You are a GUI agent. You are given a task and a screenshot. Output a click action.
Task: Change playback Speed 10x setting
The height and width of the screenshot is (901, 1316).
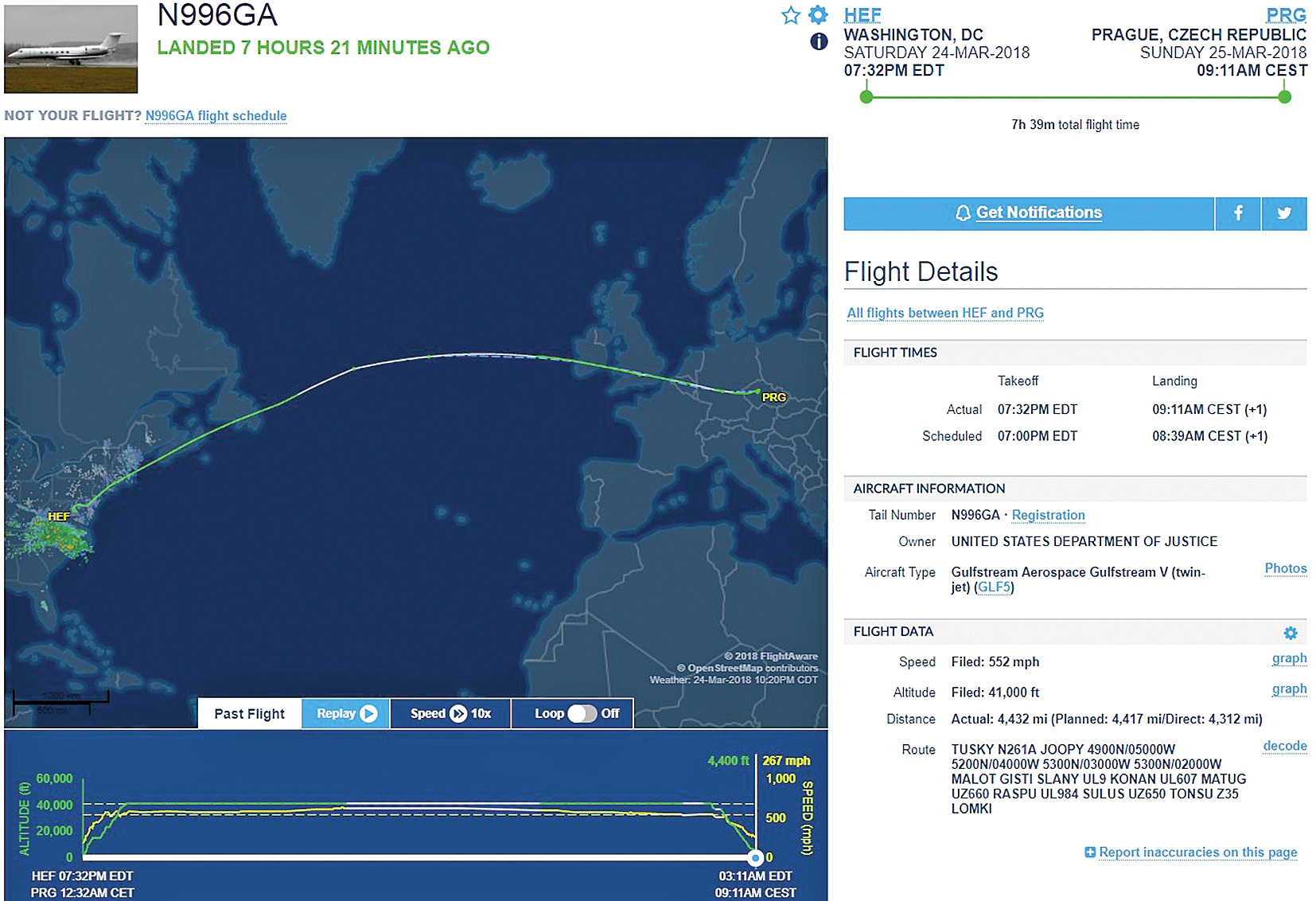pos(450,714)
